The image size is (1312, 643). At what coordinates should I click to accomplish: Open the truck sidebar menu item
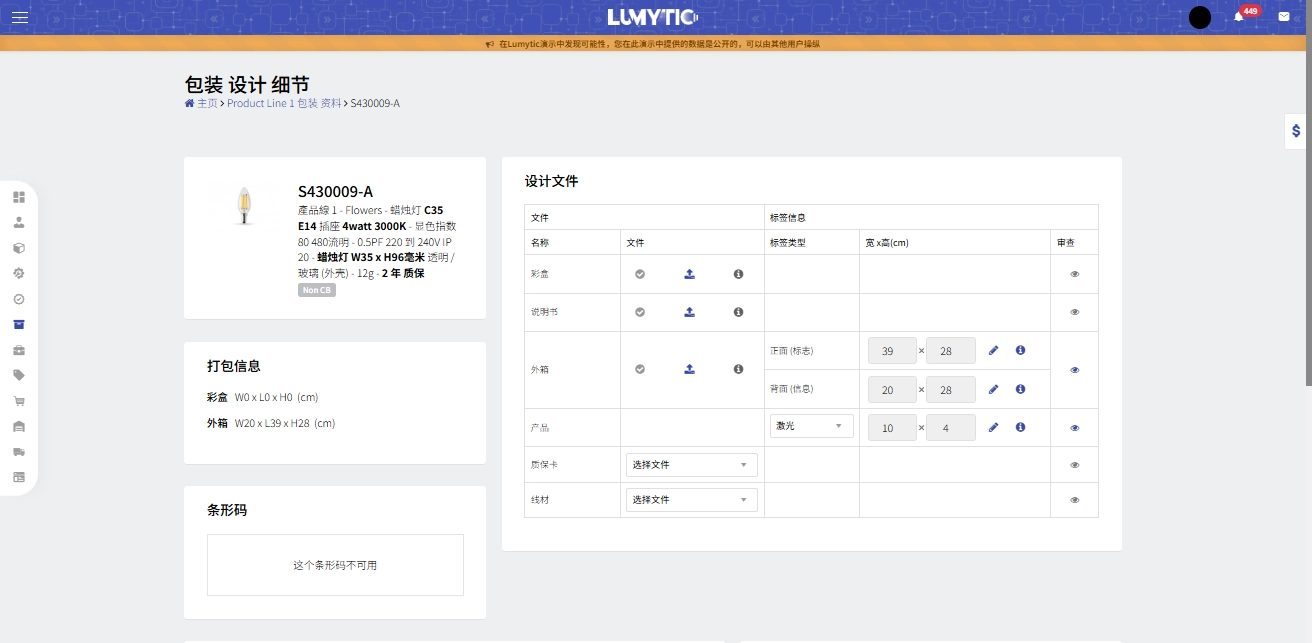[x=19, y=452]
